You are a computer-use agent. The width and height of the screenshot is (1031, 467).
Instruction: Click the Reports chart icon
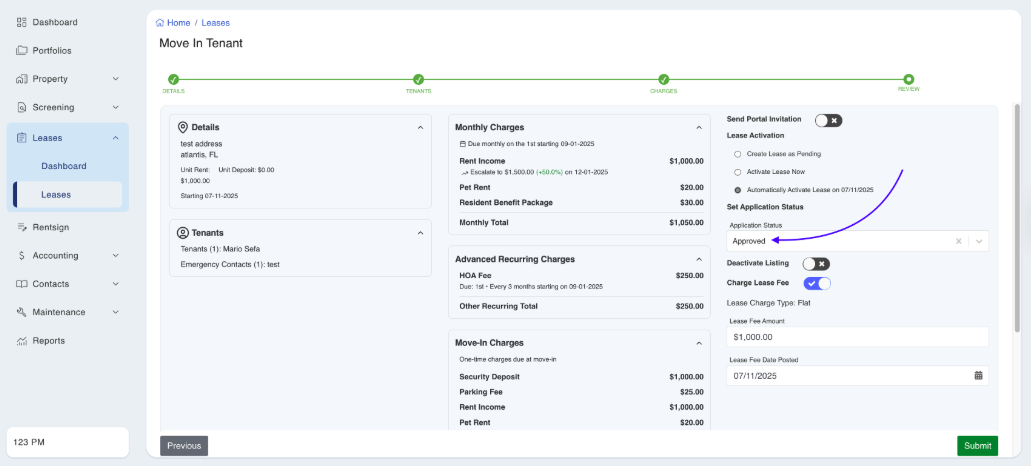pos(22,341)
